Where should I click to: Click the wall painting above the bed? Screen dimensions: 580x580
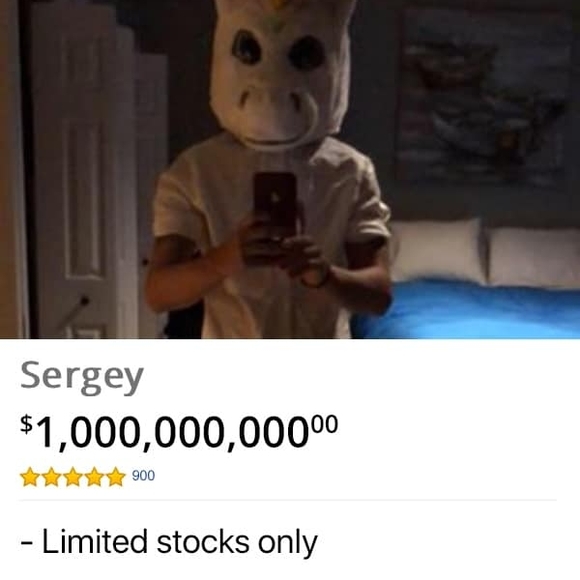[x=485, y=96]
